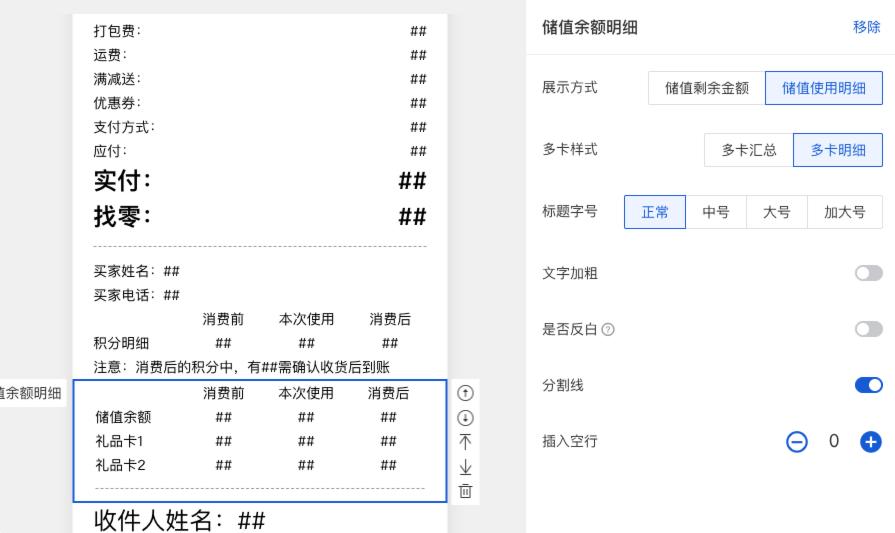Increase 插入空行 with the plus button
Screen dimensions: 895x533
(x=870, y=442)
